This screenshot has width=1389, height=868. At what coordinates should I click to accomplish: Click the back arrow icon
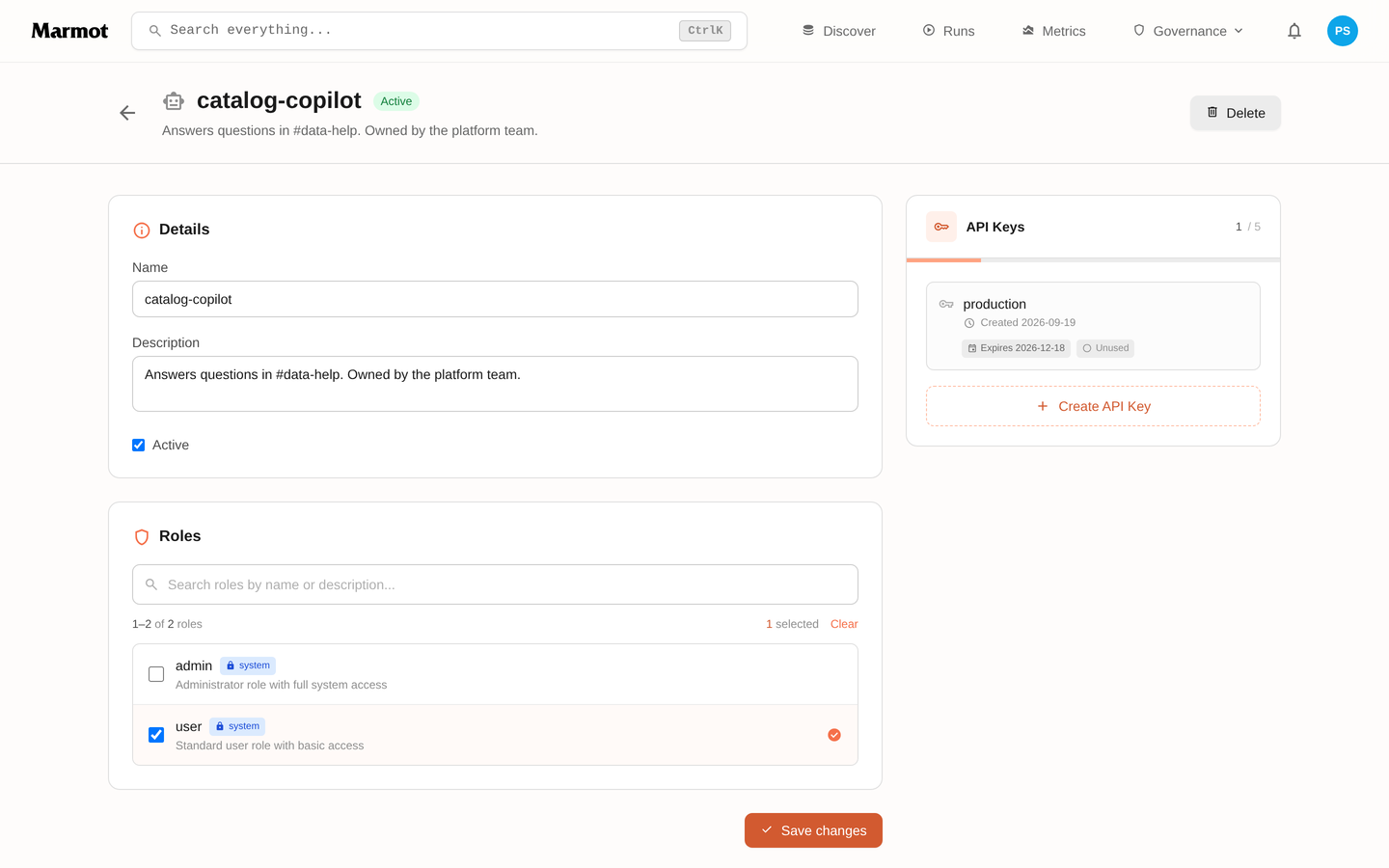pos(127,113)
